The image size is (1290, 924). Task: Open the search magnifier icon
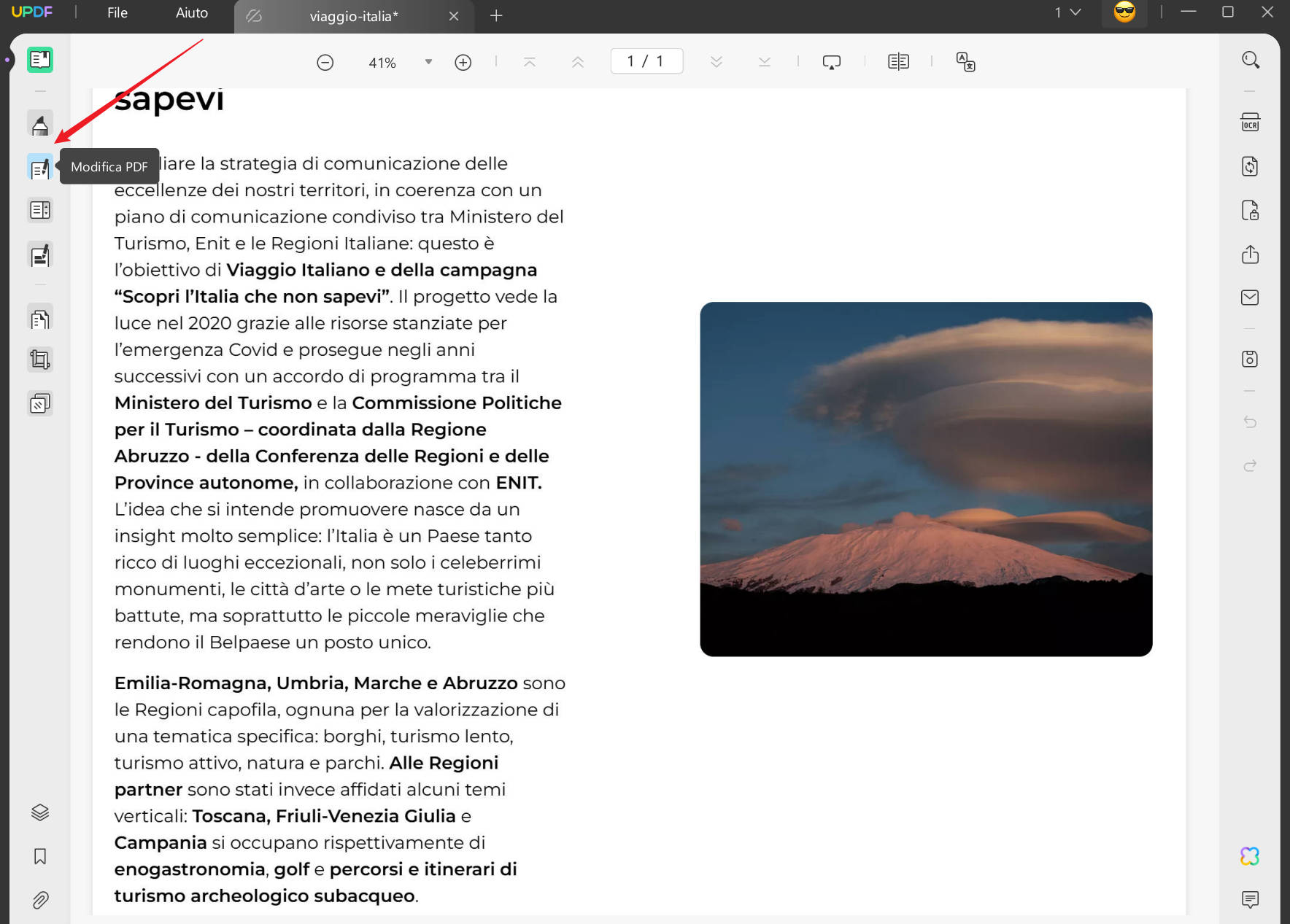point(1251,60)
